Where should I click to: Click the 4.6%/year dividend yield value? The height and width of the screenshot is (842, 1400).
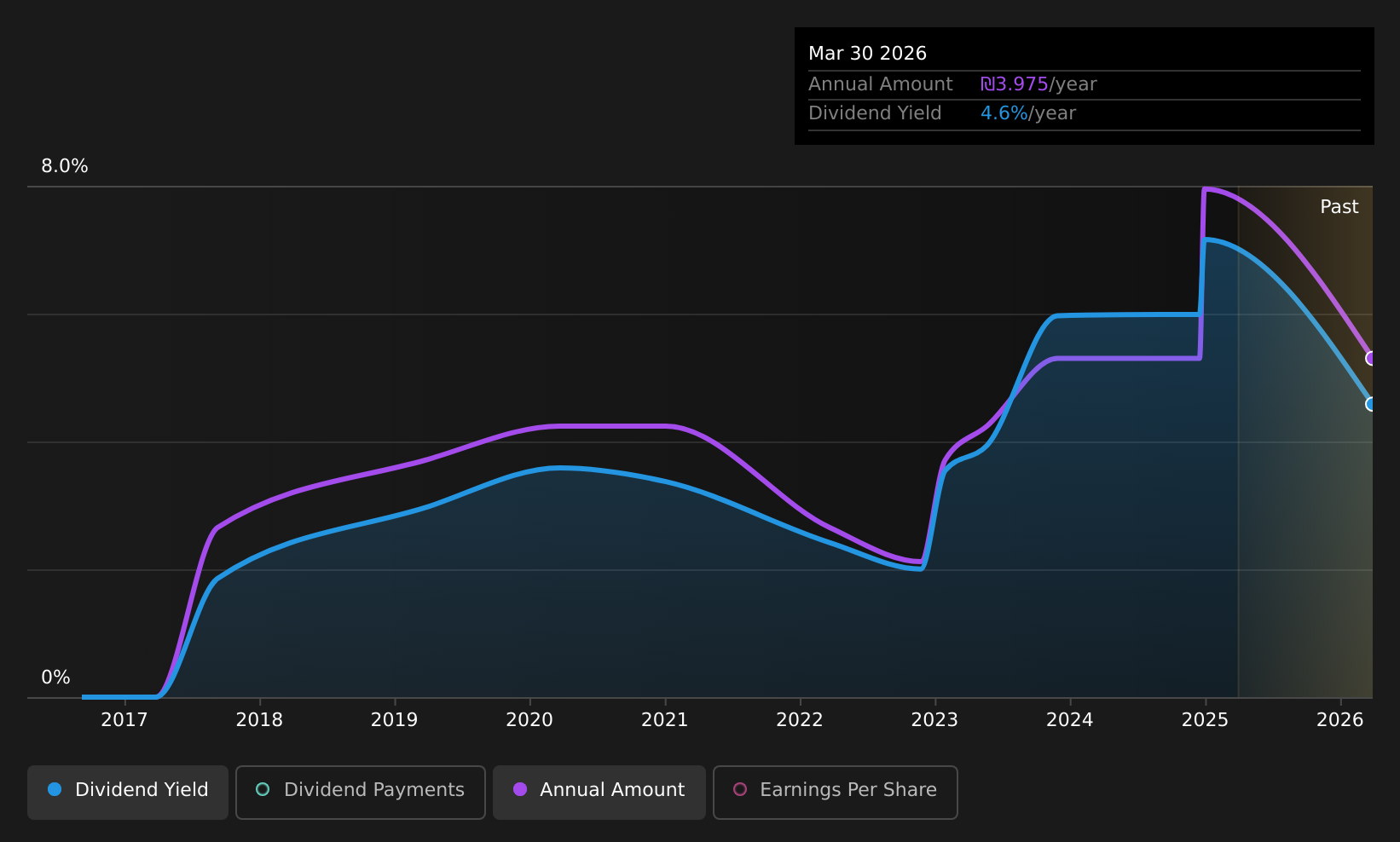1028,113
